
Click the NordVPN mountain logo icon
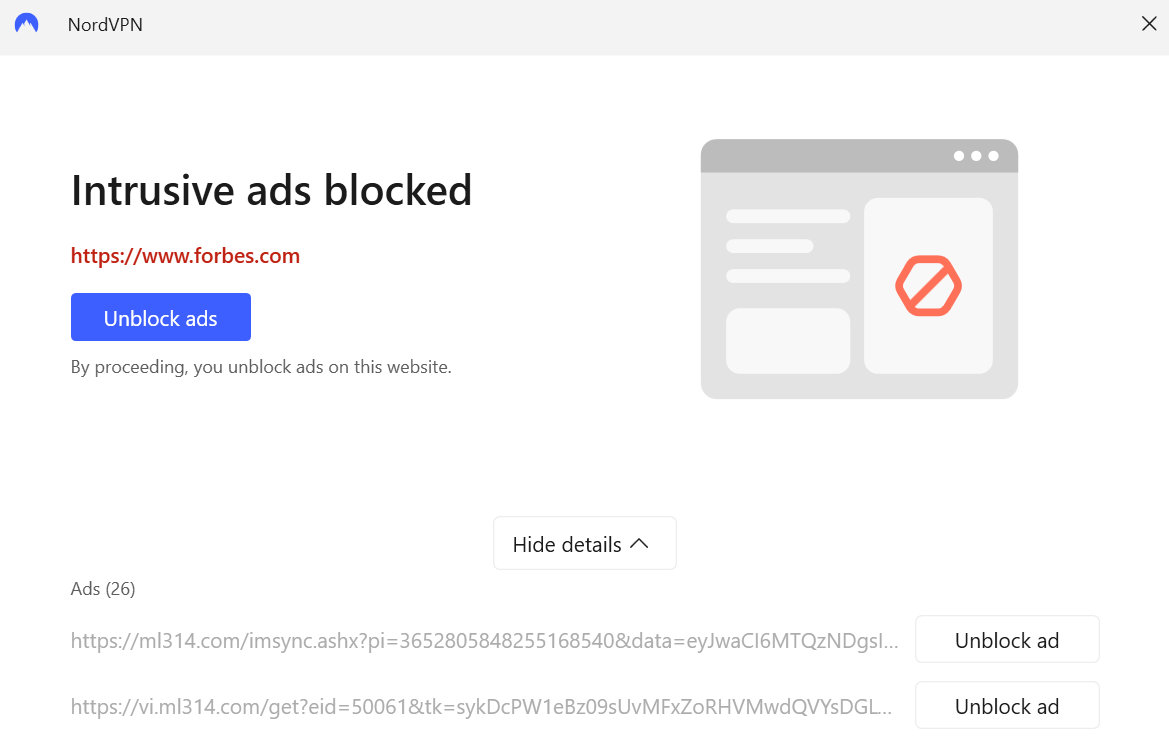27,24
